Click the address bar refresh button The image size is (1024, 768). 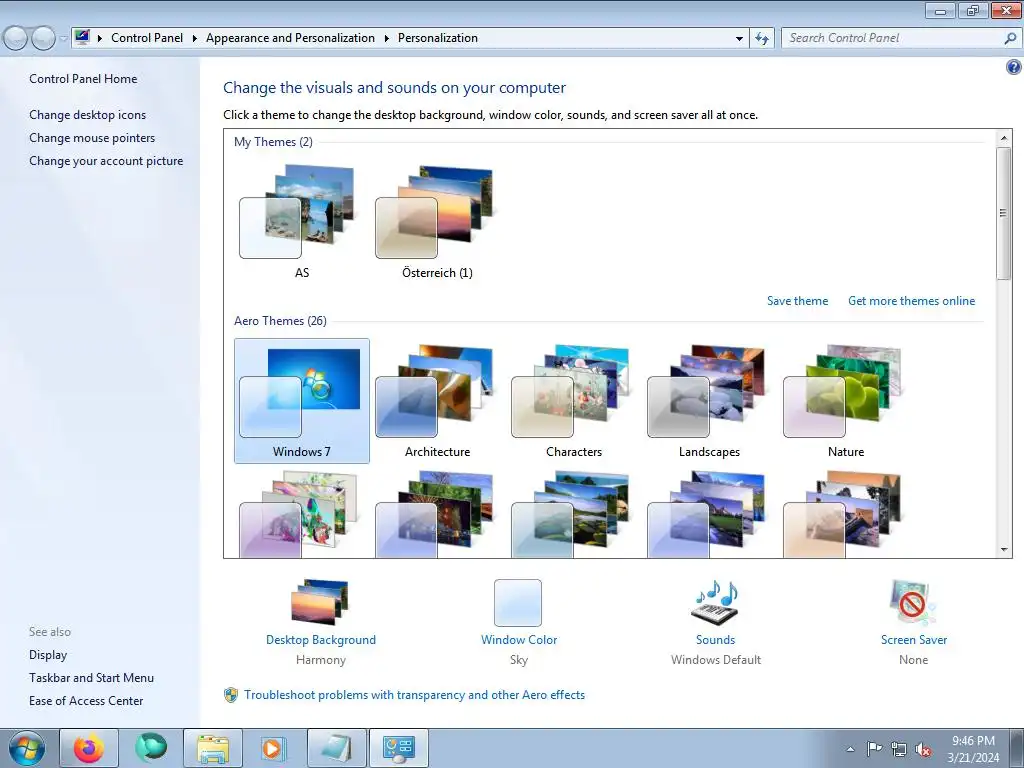click(761, 39)
